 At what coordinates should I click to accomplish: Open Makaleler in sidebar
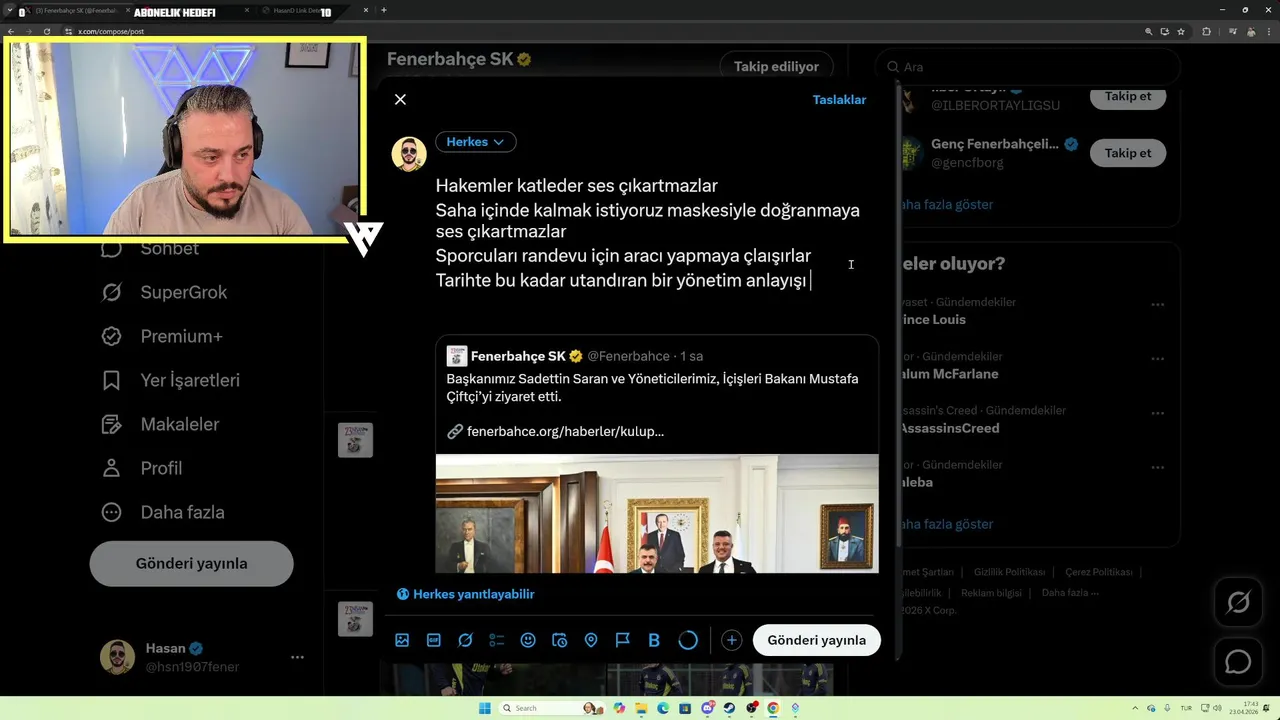point(160,424)
